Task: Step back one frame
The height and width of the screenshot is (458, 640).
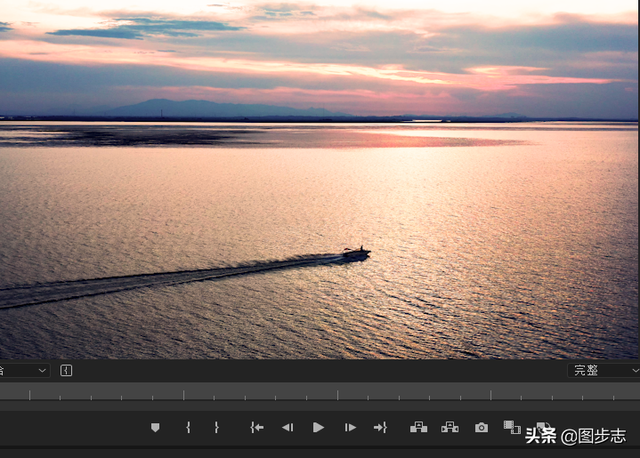Action: 287,427
